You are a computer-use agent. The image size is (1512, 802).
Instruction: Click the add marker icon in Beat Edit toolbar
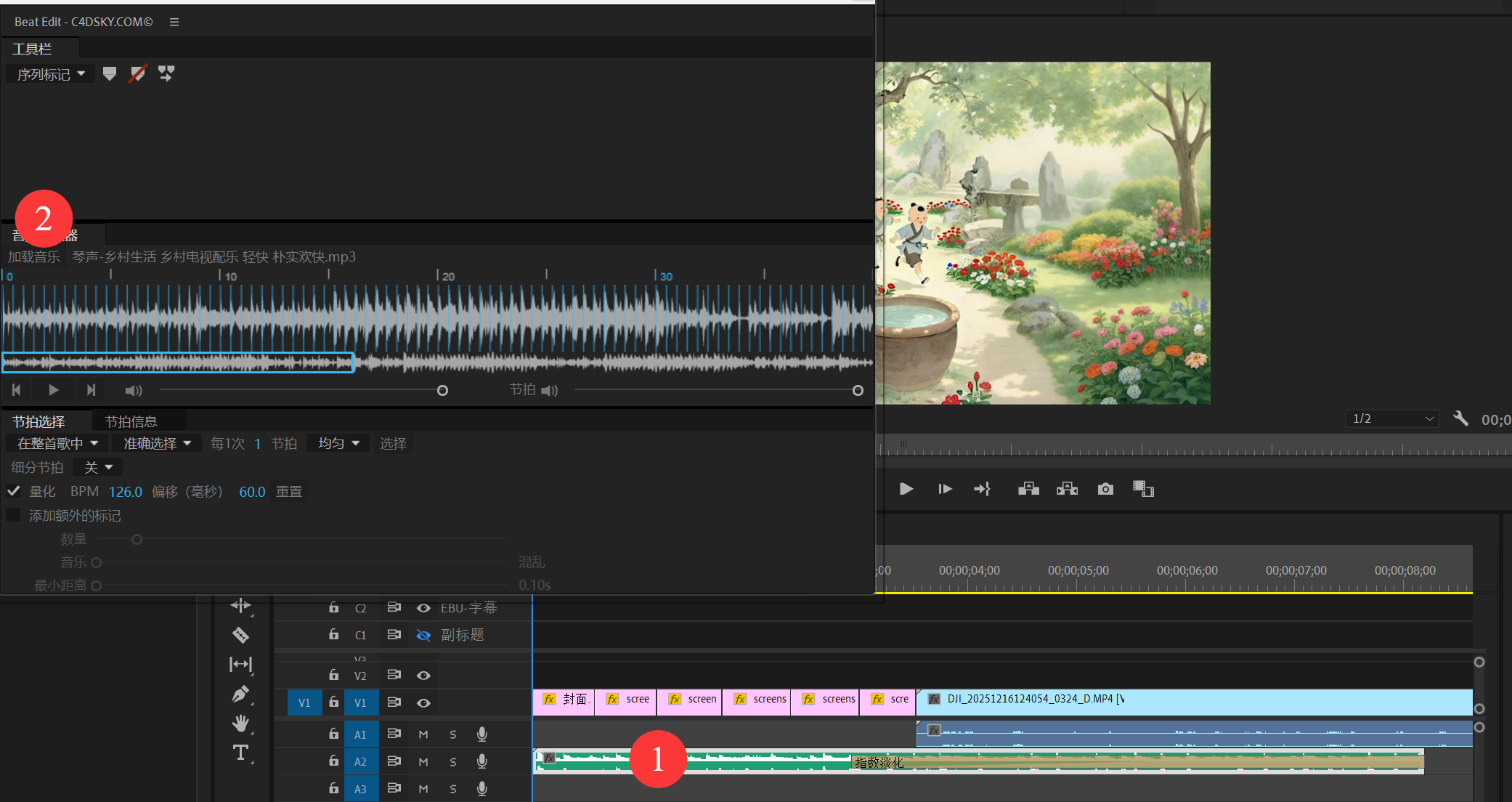coord(110,74)
